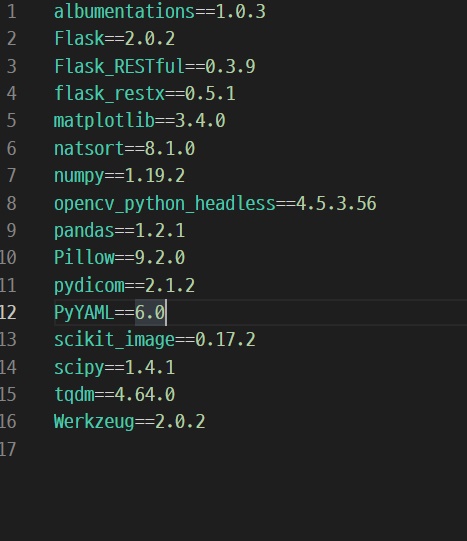
Task: Click line number 5 in gutter
Action: [x=11, y=121]
